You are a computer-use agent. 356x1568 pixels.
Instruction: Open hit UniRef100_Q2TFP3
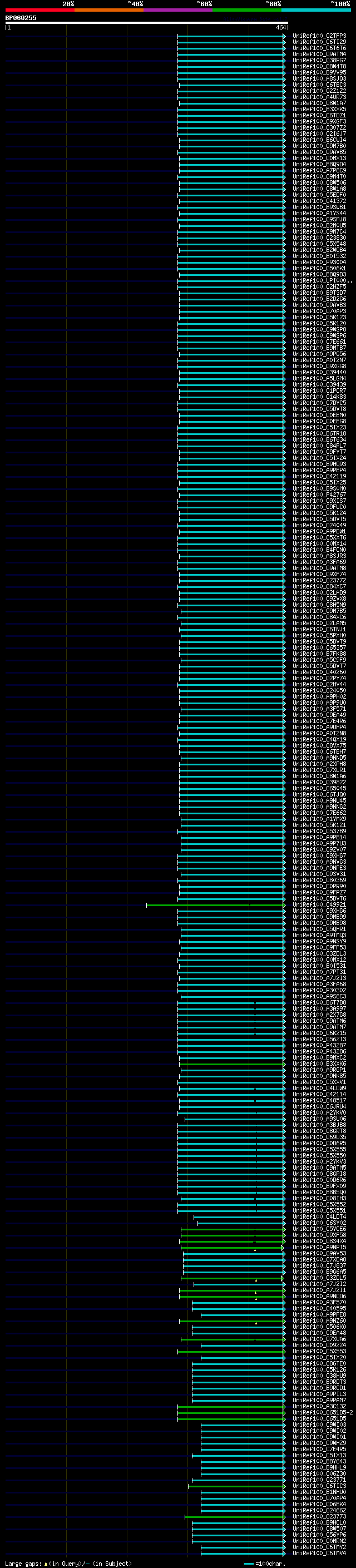pos(319,36)
